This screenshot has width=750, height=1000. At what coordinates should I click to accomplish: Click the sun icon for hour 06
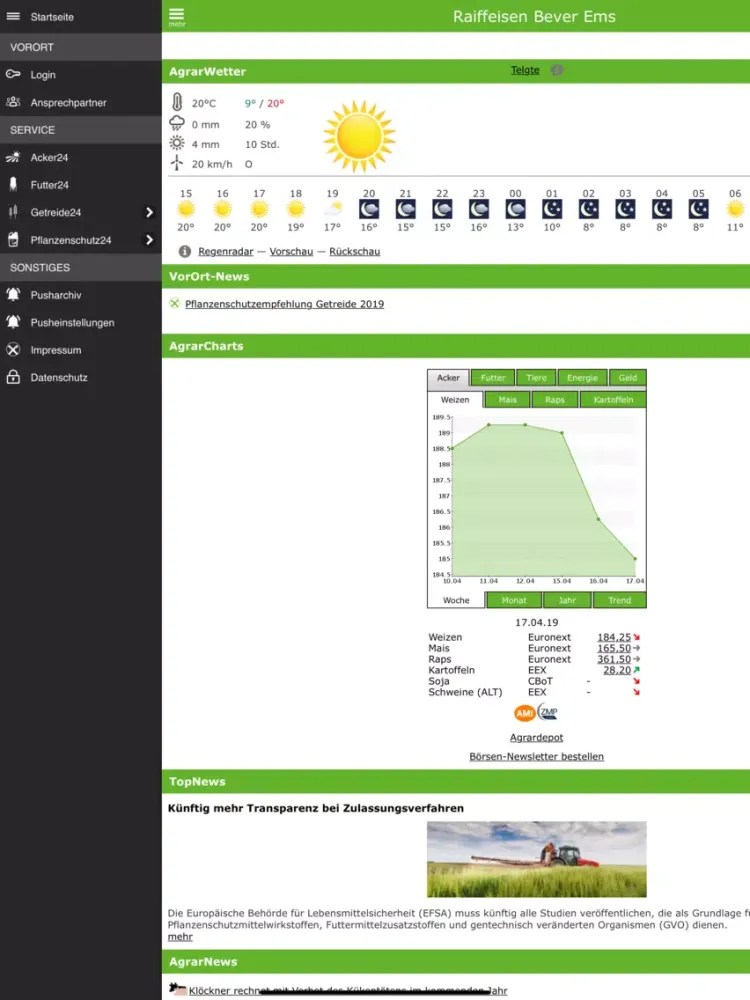click(x=735, y=209)
